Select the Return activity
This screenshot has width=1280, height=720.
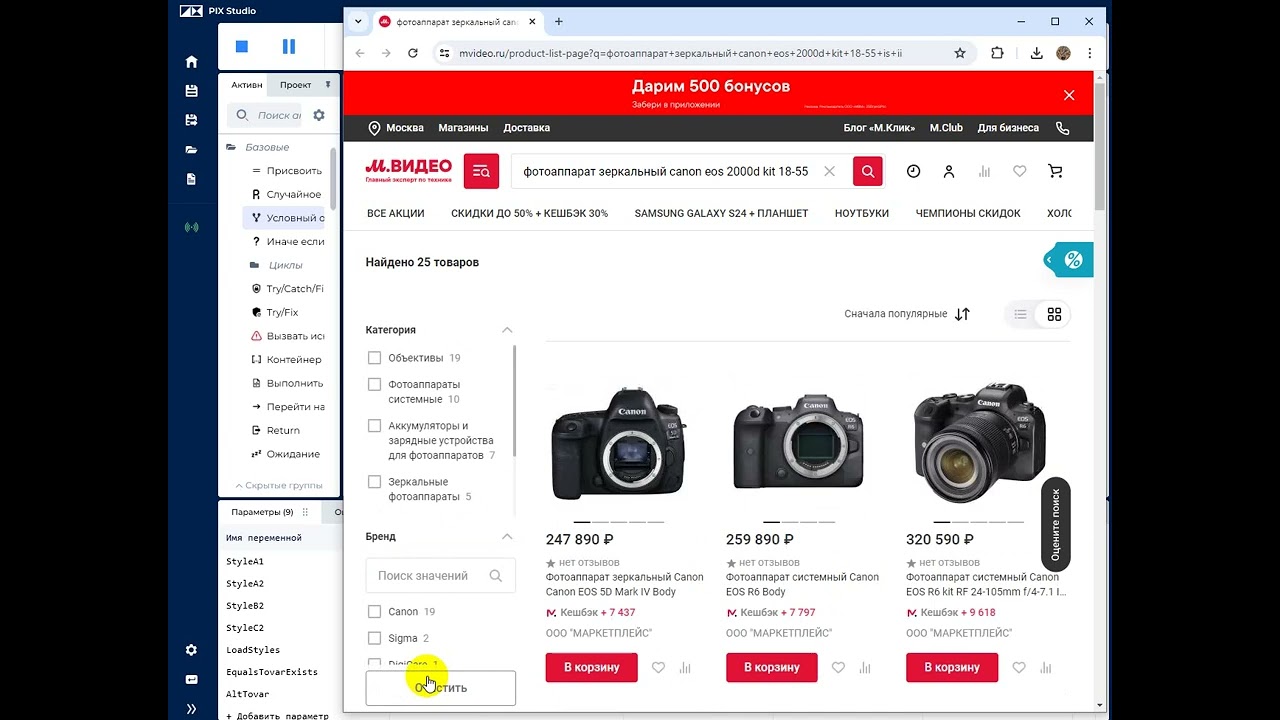285,431
